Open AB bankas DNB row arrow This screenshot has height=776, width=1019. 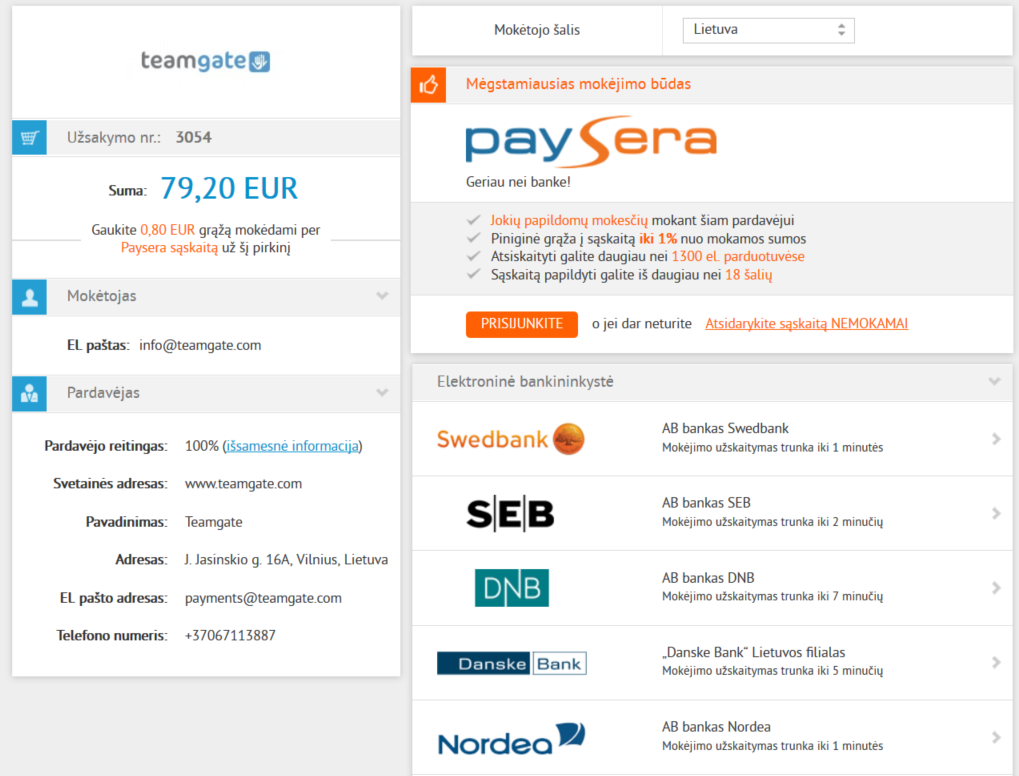tap(996, 588)
